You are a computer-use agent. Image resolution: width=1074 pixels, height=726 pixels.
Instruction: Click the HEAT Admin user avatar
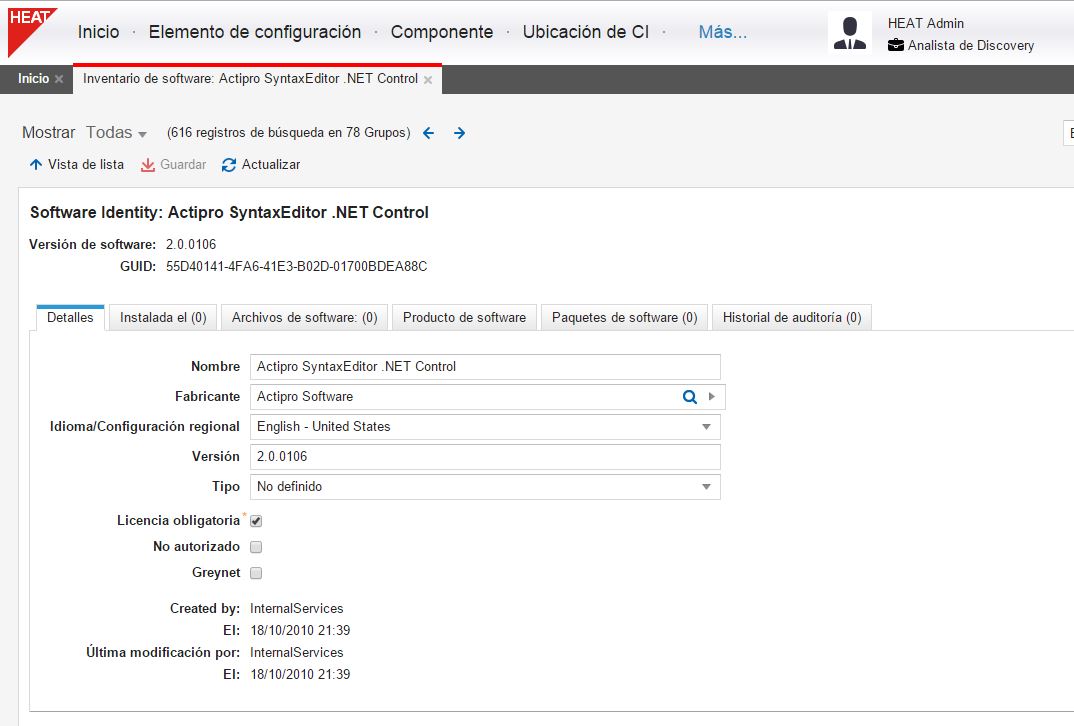point(849,33)
